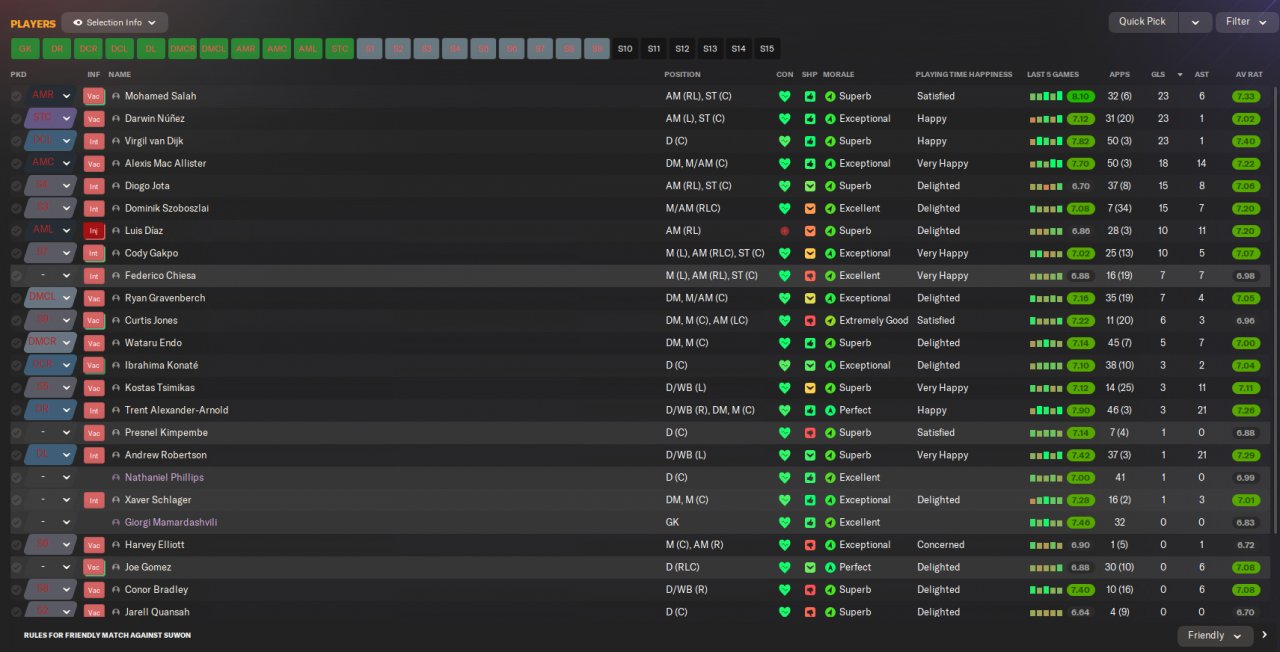Click the Inj injury icon for Luis Díaz
The width and height of the screenshot is (1280, 652).
pyautogui.click(x=94, y=231)
